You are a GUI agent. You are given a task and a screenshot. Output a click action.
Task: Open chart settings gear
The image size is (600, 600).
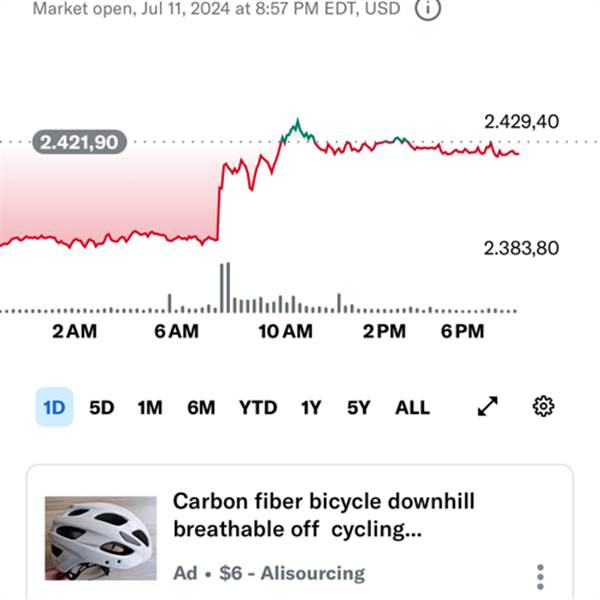pyautogui.click(x=543, y=406)
